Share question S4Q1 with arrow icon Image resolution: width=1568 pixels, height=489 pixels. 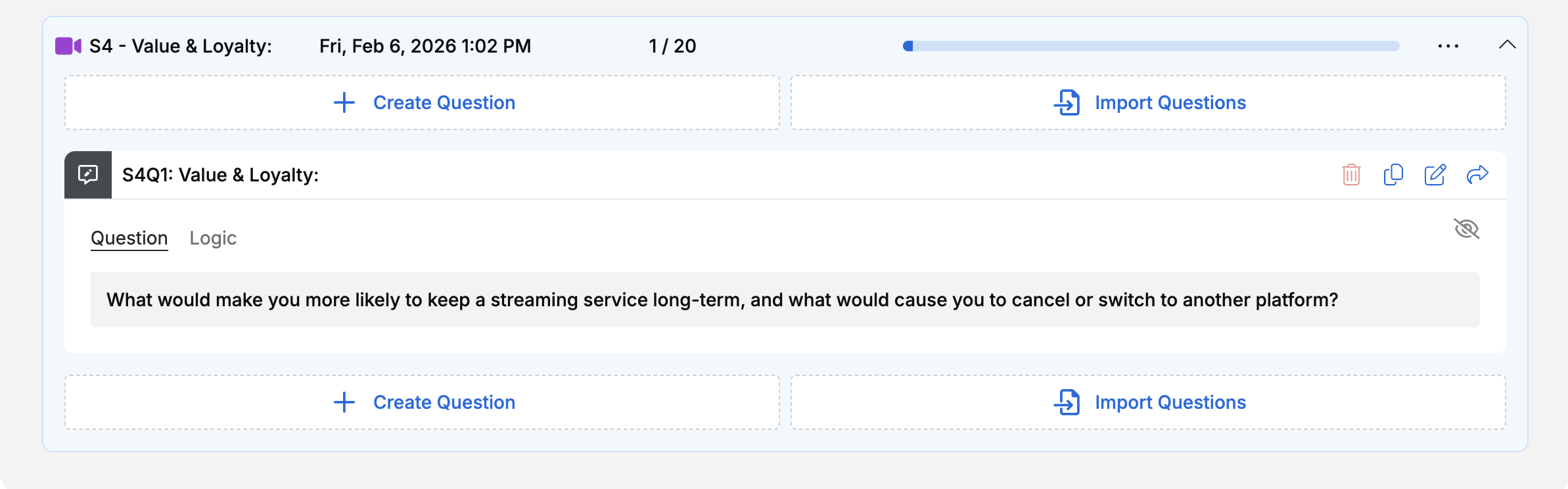coord(1477,175)
